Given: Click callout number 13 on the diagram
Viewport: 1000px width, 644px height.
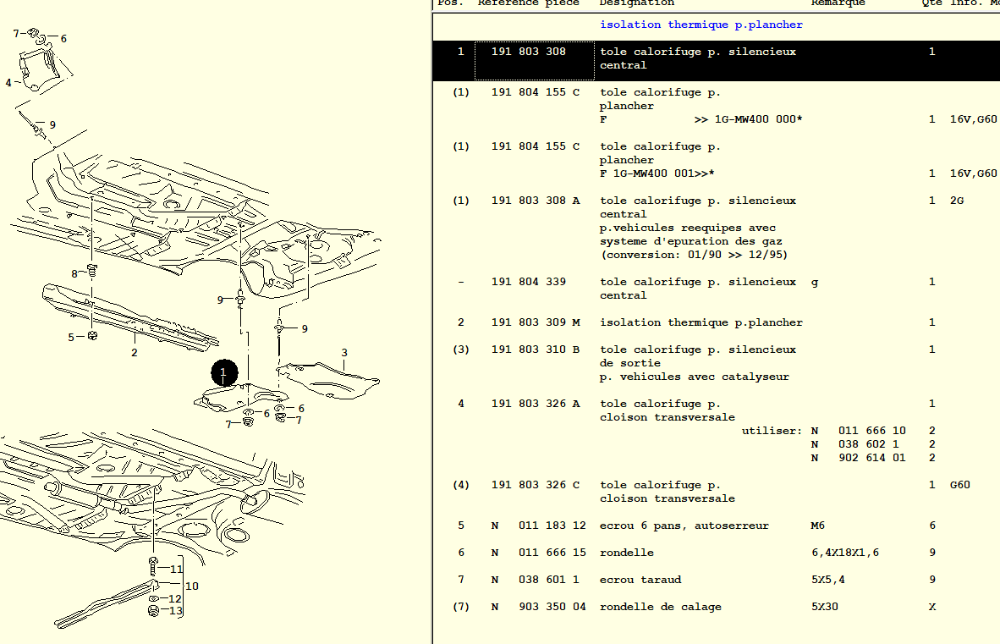Looking at the screenshot, I should 176,611.
